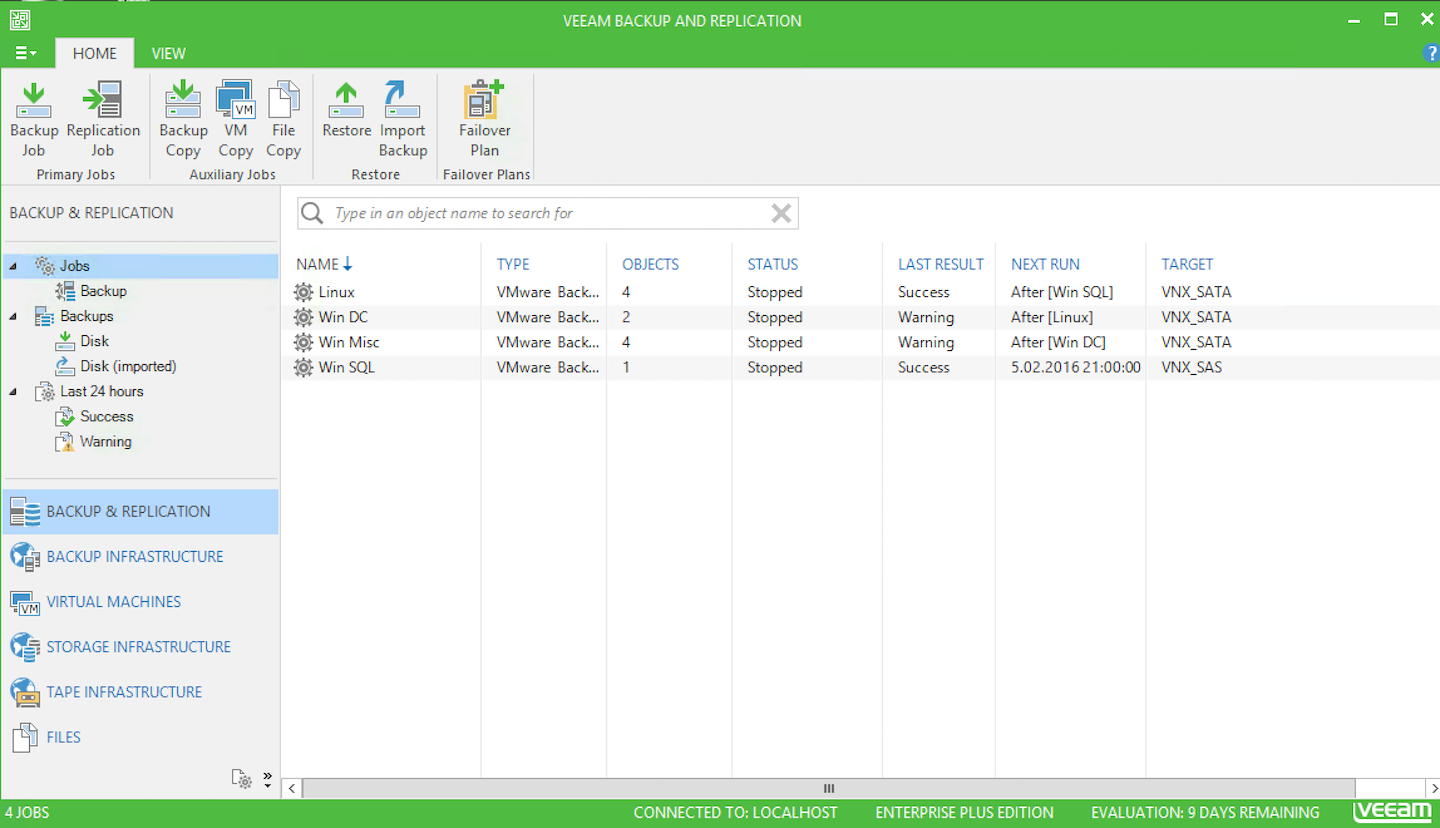Open the help question mark icon

1430,53
